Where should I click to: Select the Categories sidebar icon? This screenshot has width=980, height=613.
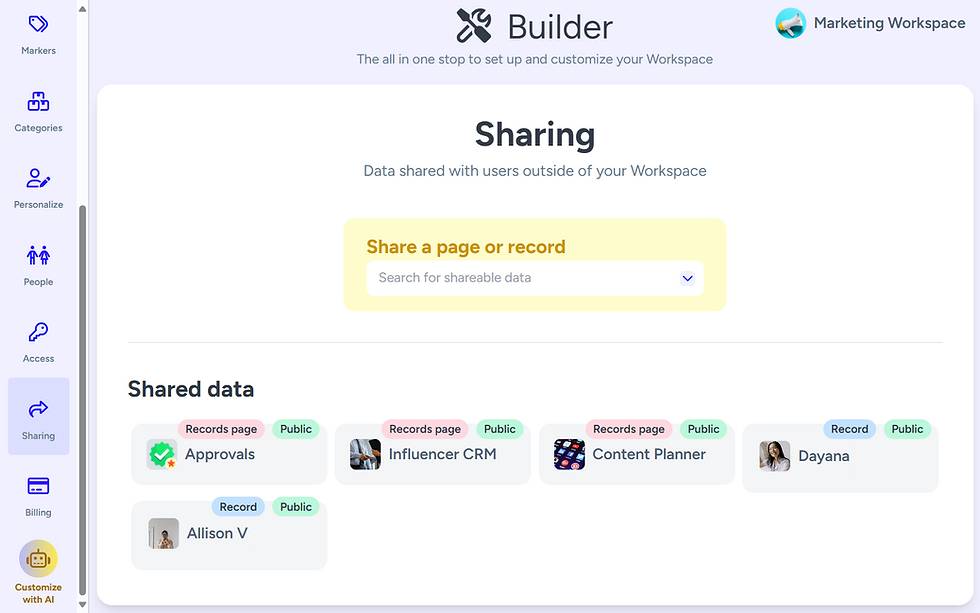38,108
